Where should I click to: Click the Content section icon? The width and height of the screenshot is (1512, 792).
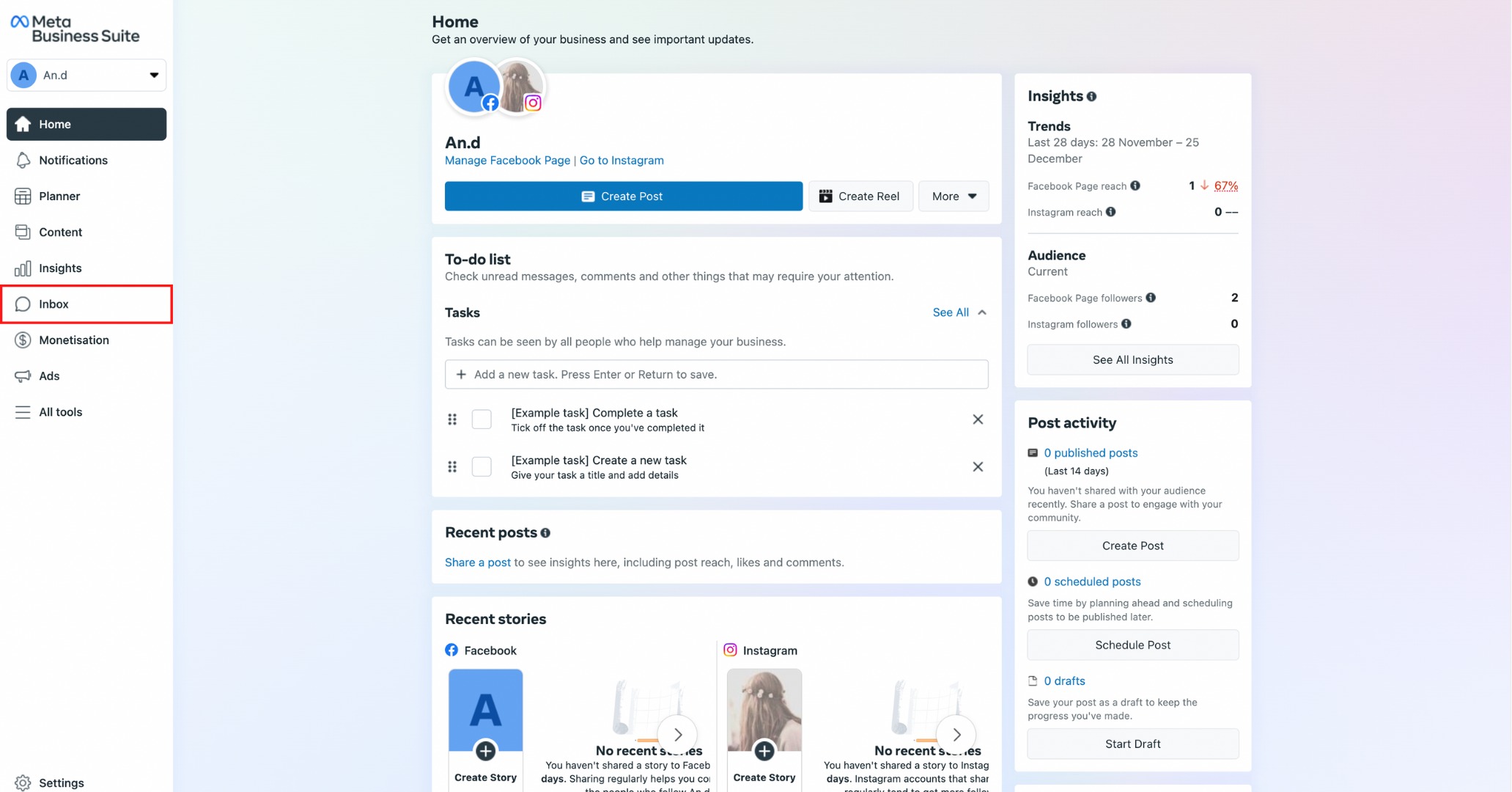pyautogui.click(x=22, y=231)
